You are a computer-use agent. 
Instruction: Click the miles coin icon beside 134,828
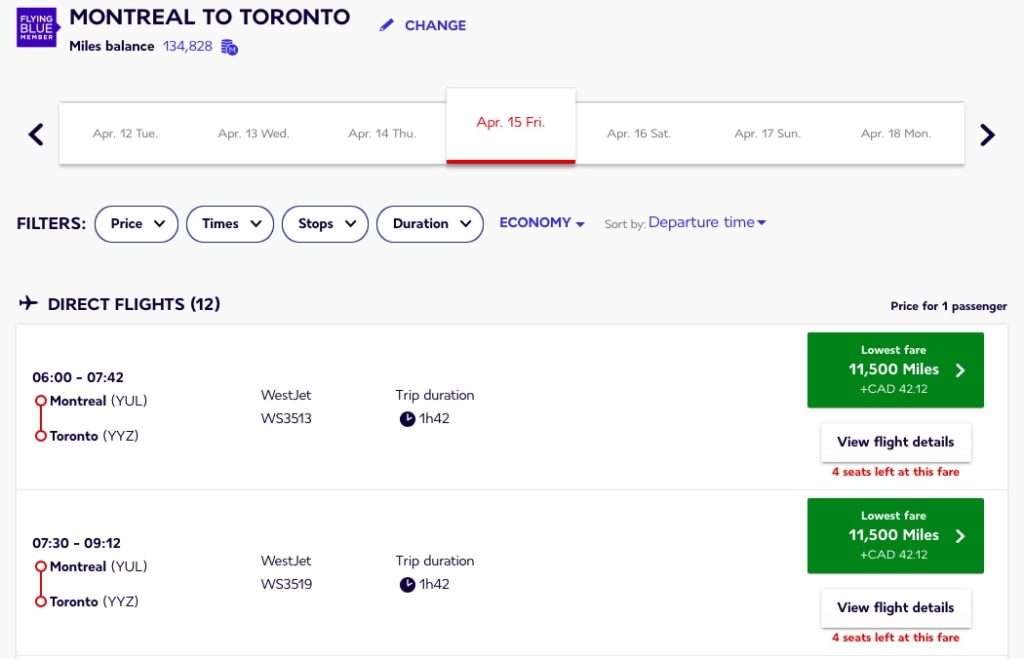coord(228,47)
